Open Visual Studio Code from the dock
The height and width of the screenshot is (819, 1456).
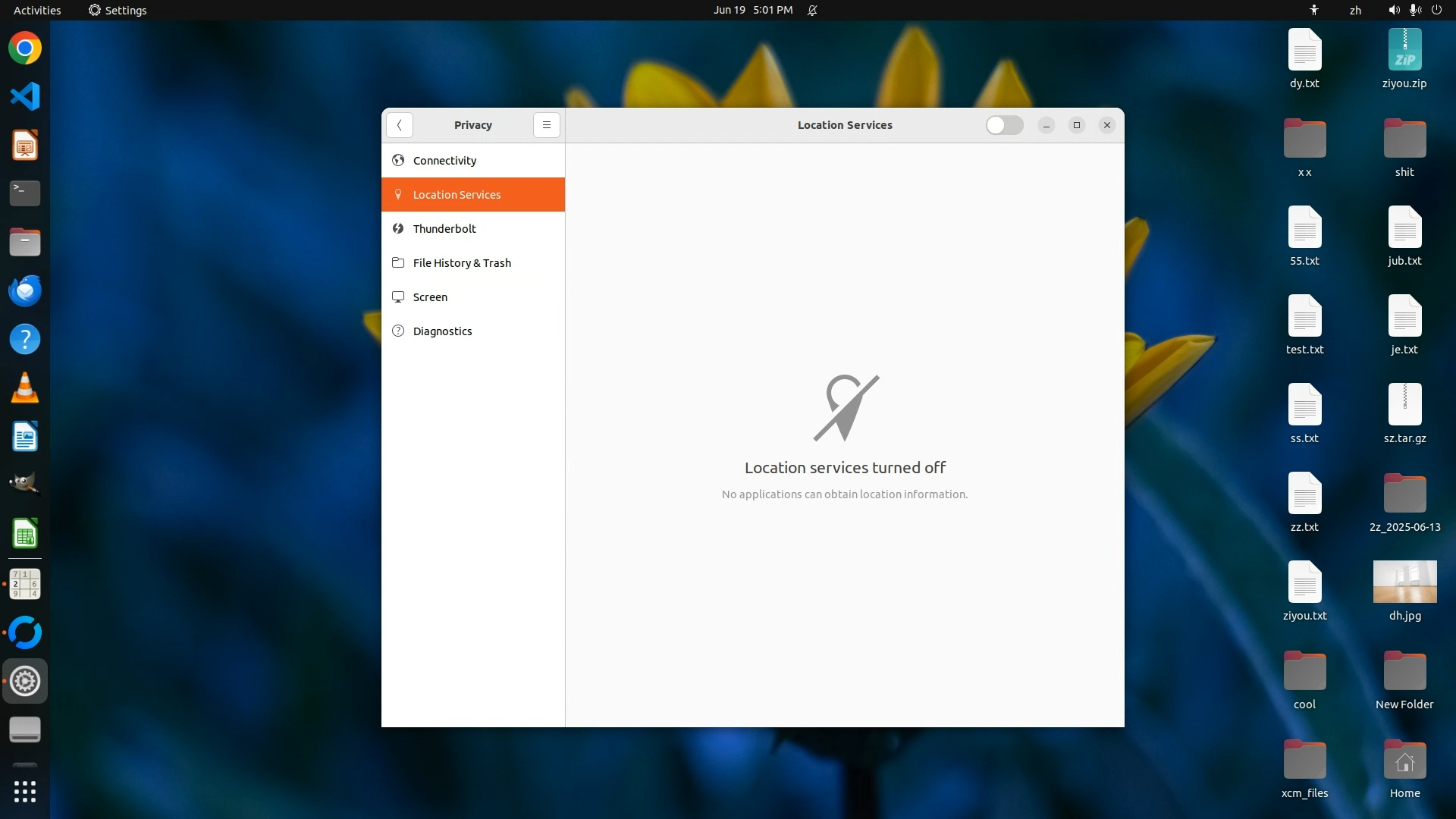pos(25,96)
